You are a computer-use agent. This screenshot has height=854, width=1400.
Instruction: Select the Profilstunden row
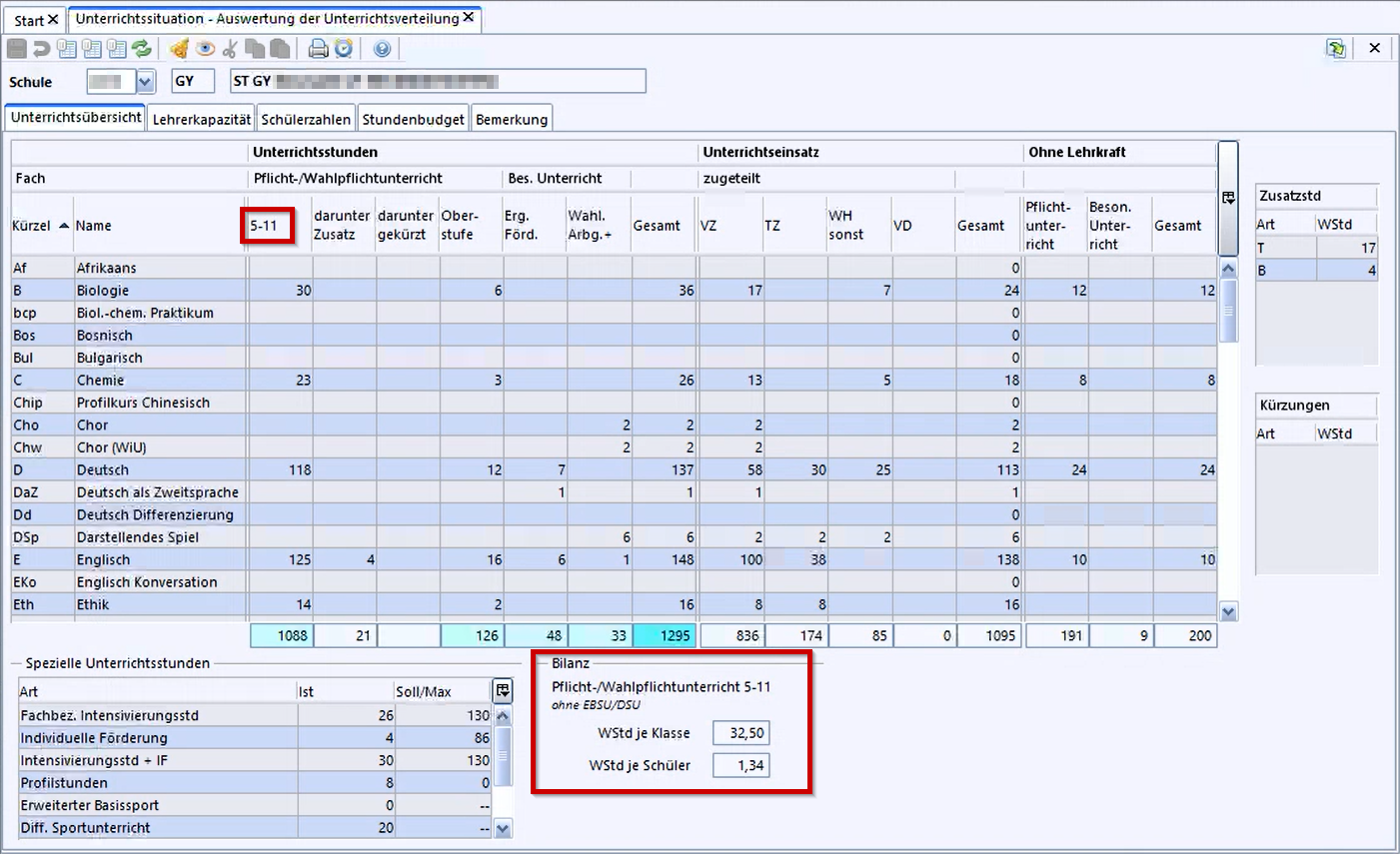click(256, 783)
